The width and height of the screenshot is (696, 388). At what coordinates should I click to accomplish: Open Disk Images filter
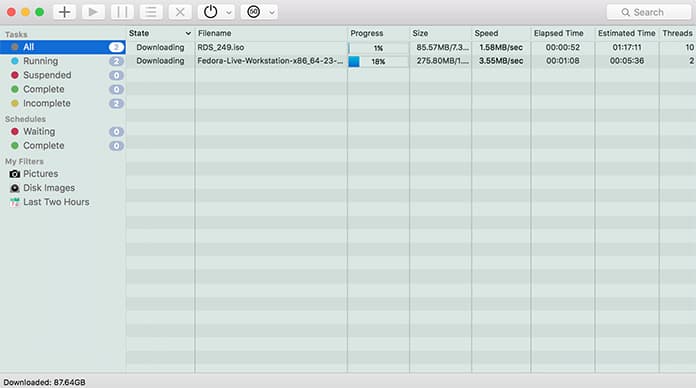tap(63, 188)
